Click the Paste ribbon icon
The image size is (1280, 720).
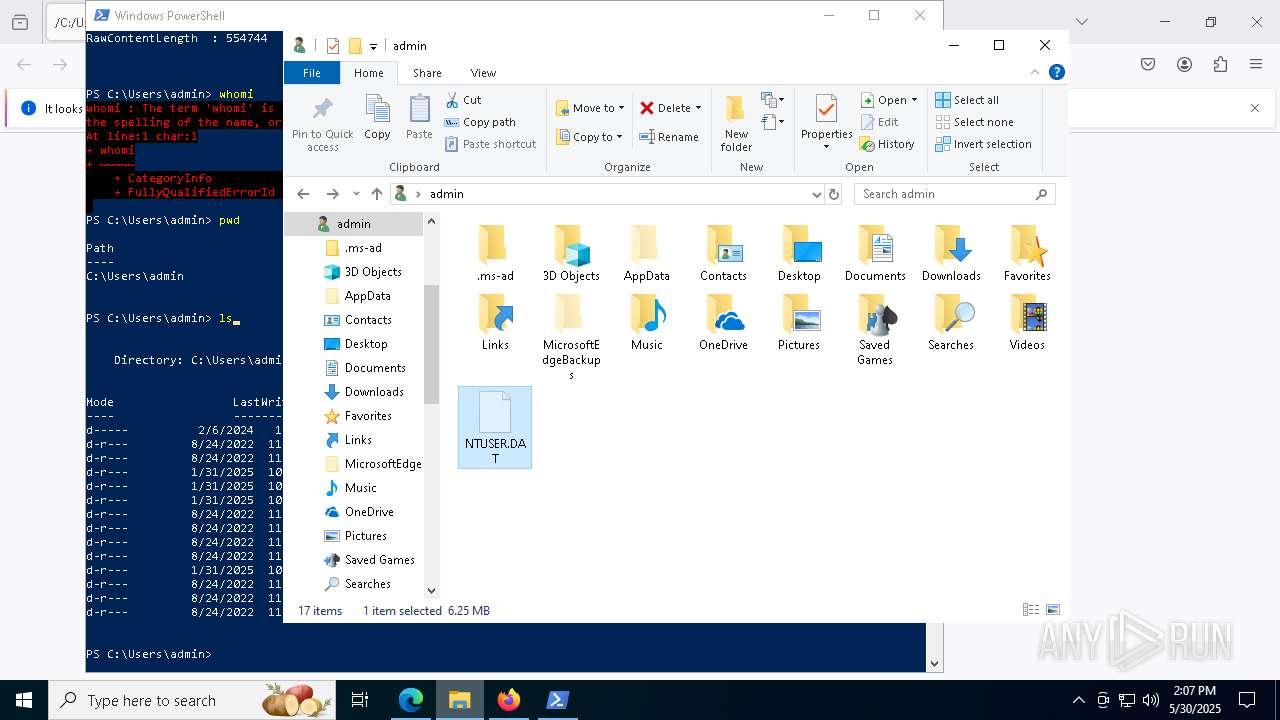tap(419, 118)
